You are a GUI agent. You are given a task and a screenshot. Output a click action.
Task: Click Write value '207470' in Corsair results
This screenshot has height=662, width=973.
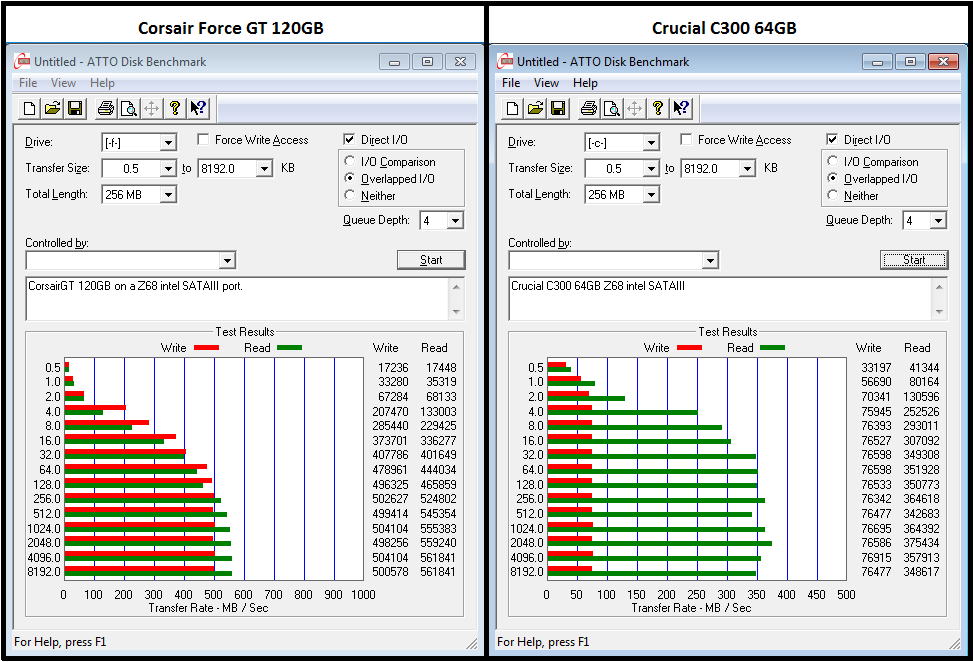pyautogui.click(x=390, y=411)
